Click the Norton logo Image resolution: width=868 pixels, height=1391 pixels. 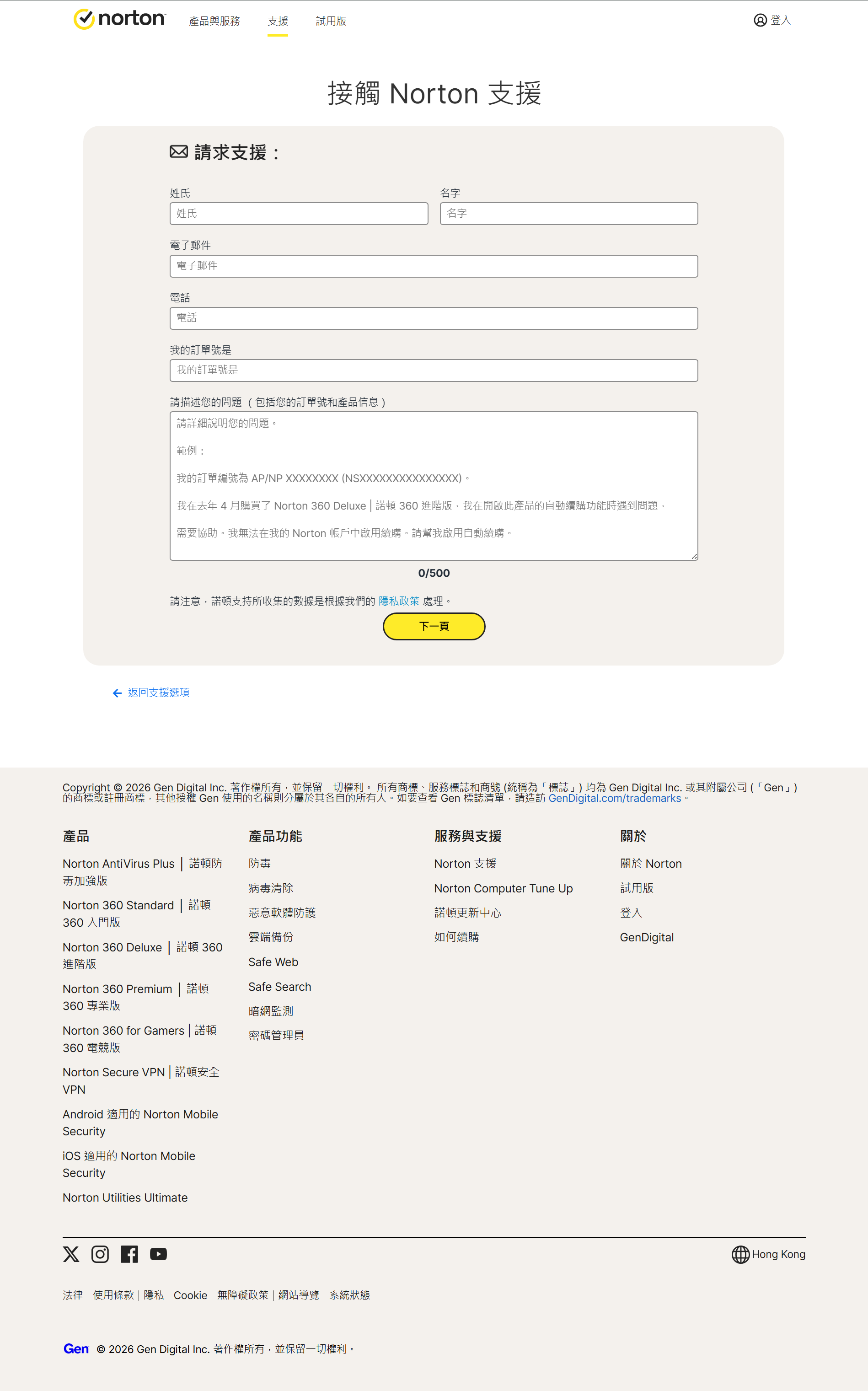click(119, 19)
